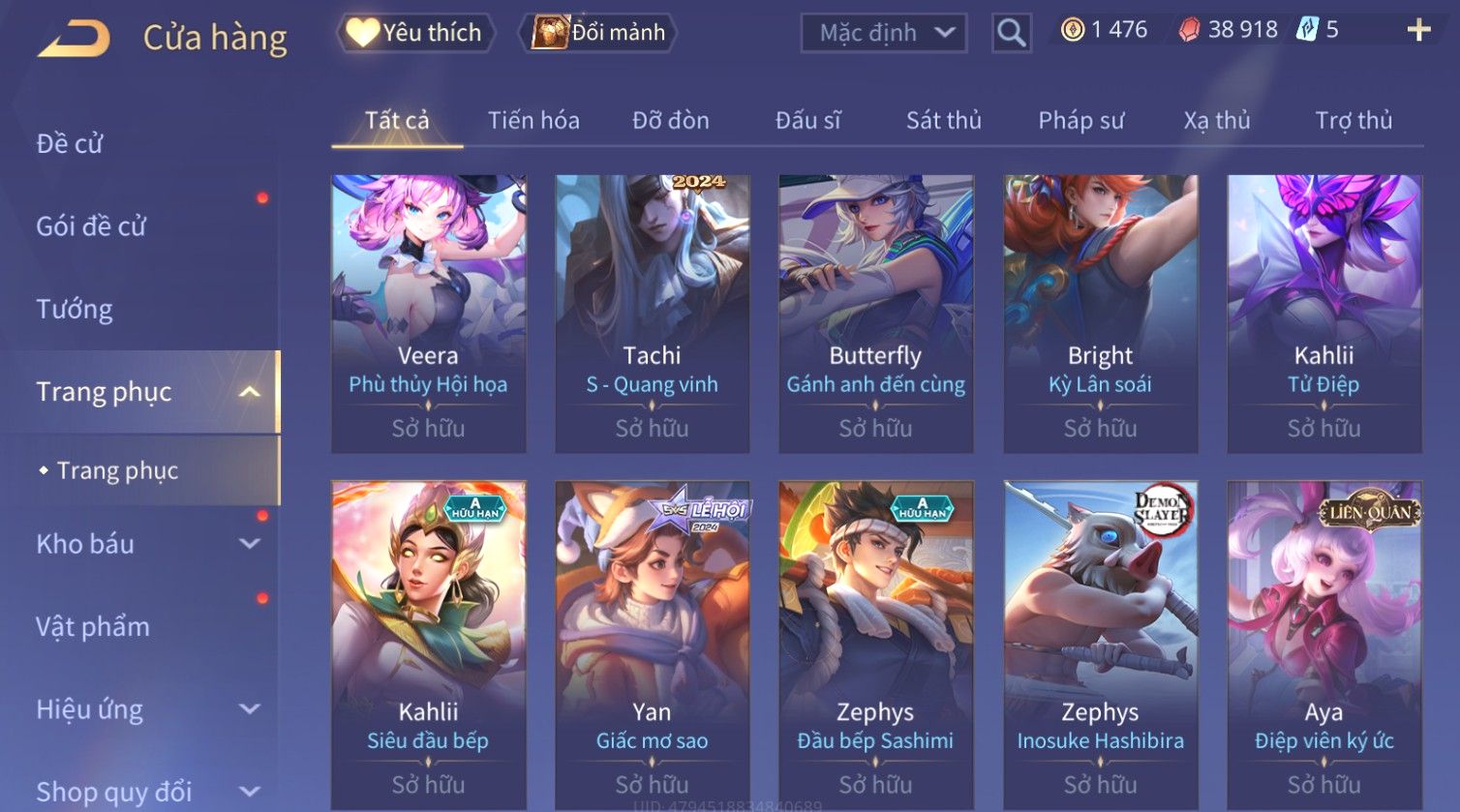Select the Tiến hóa tab
This screenshot has height=812, width=1460.
coord(533,120)
